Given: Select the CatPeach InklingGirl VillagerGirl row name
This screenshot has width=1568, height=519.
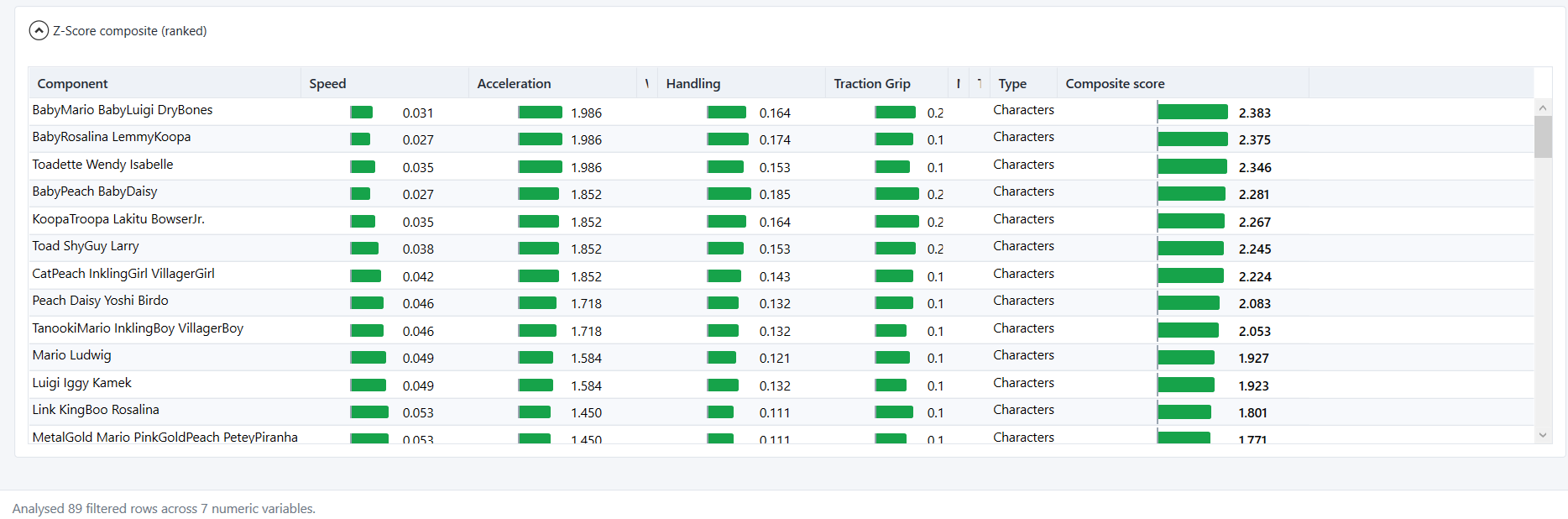Looking at the screenshot, I should tap(123, 274).
